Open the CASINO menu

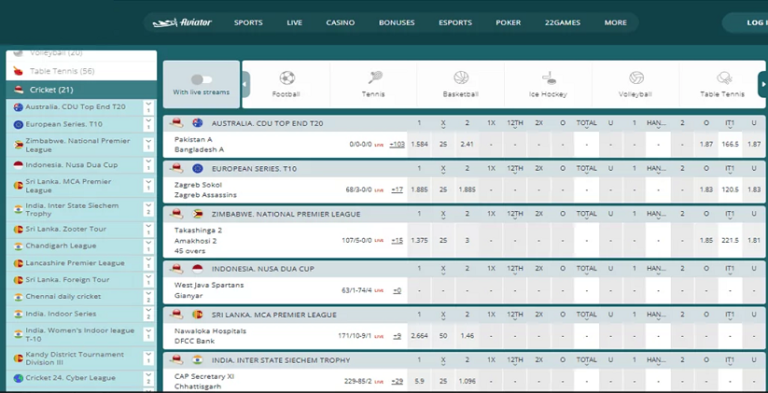[340, 23]
